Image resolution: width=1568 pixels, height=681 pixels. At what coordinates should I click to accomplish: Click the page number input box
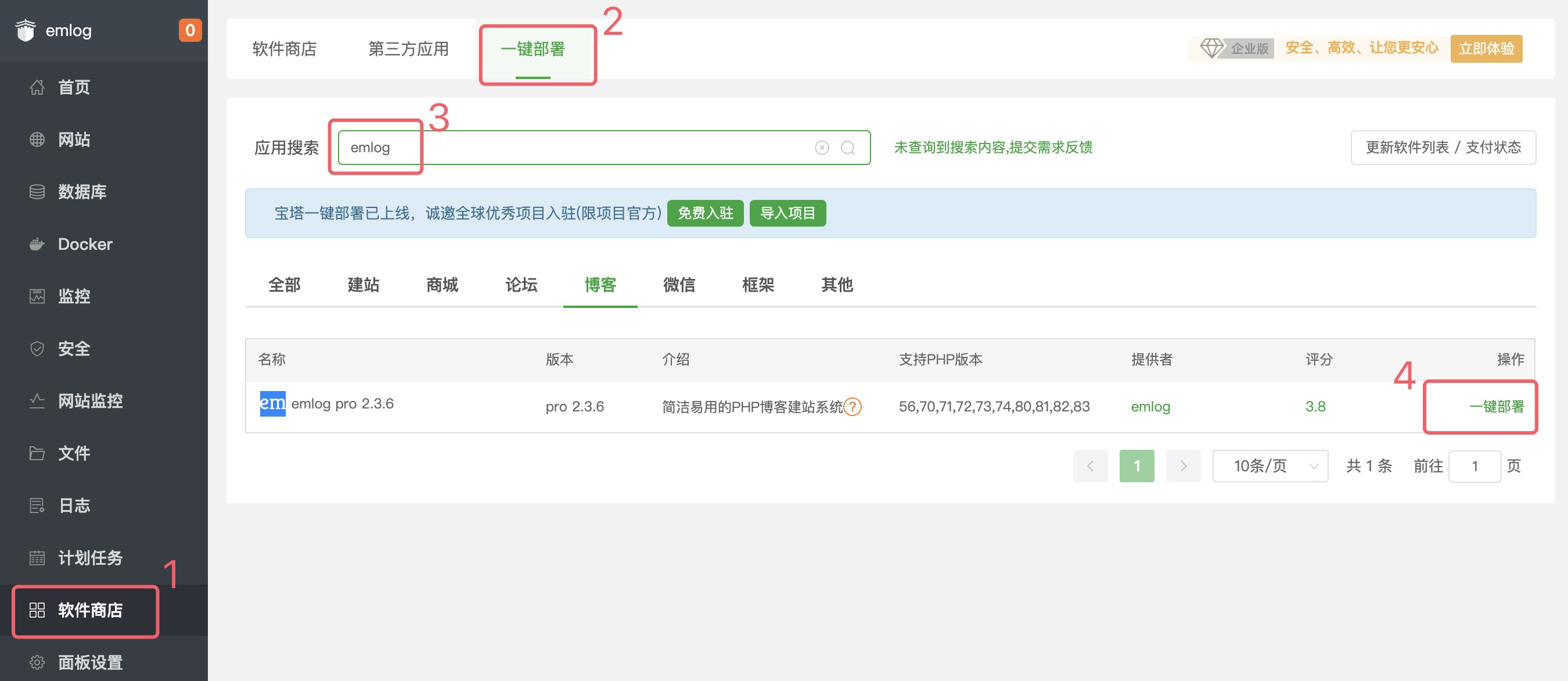pyautogui.click(x=1475, y=466)
